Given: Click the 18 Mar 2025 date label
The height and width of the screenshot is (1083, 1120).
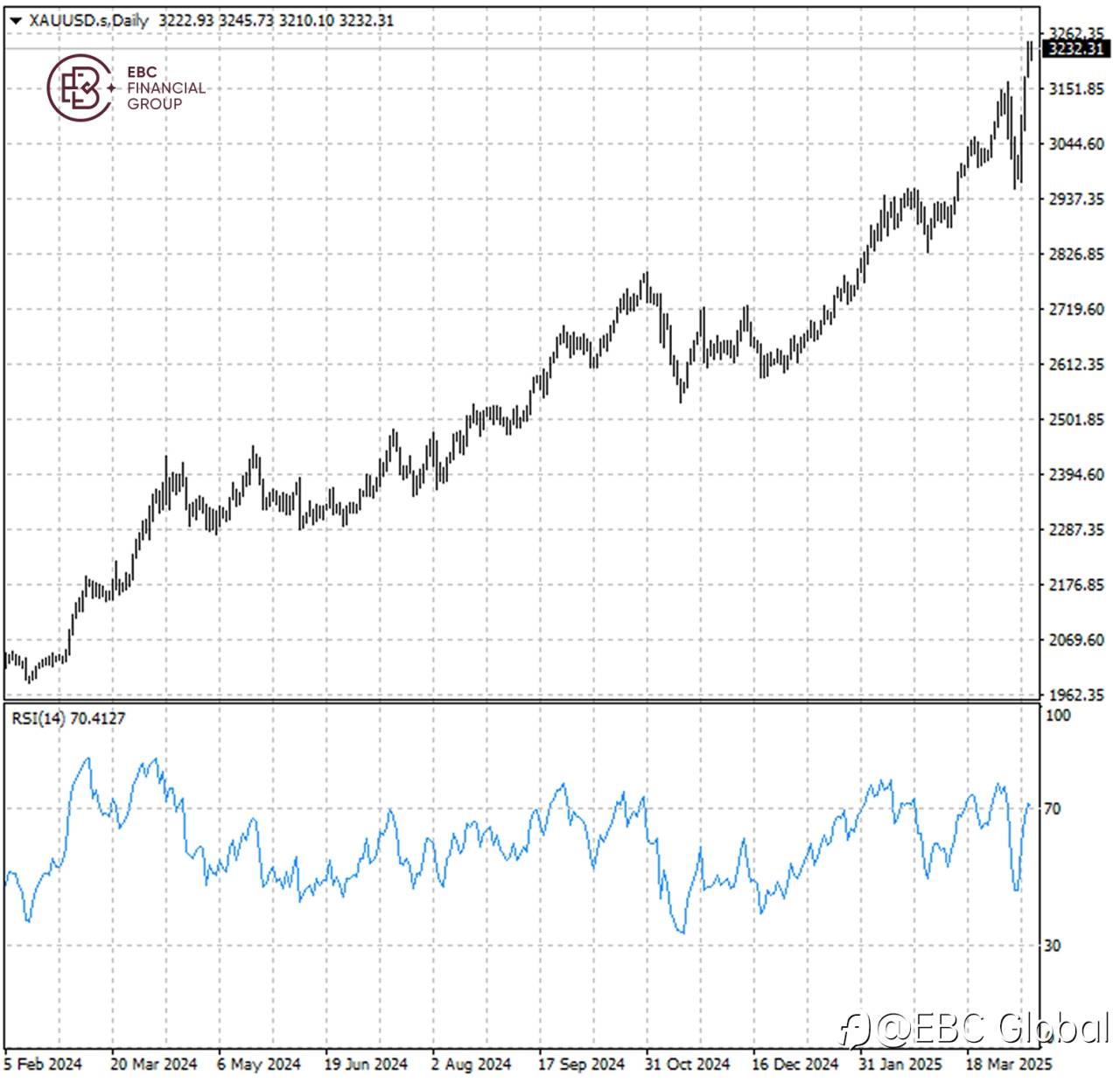Looking at the screenshot, I should point(1009,1064).
